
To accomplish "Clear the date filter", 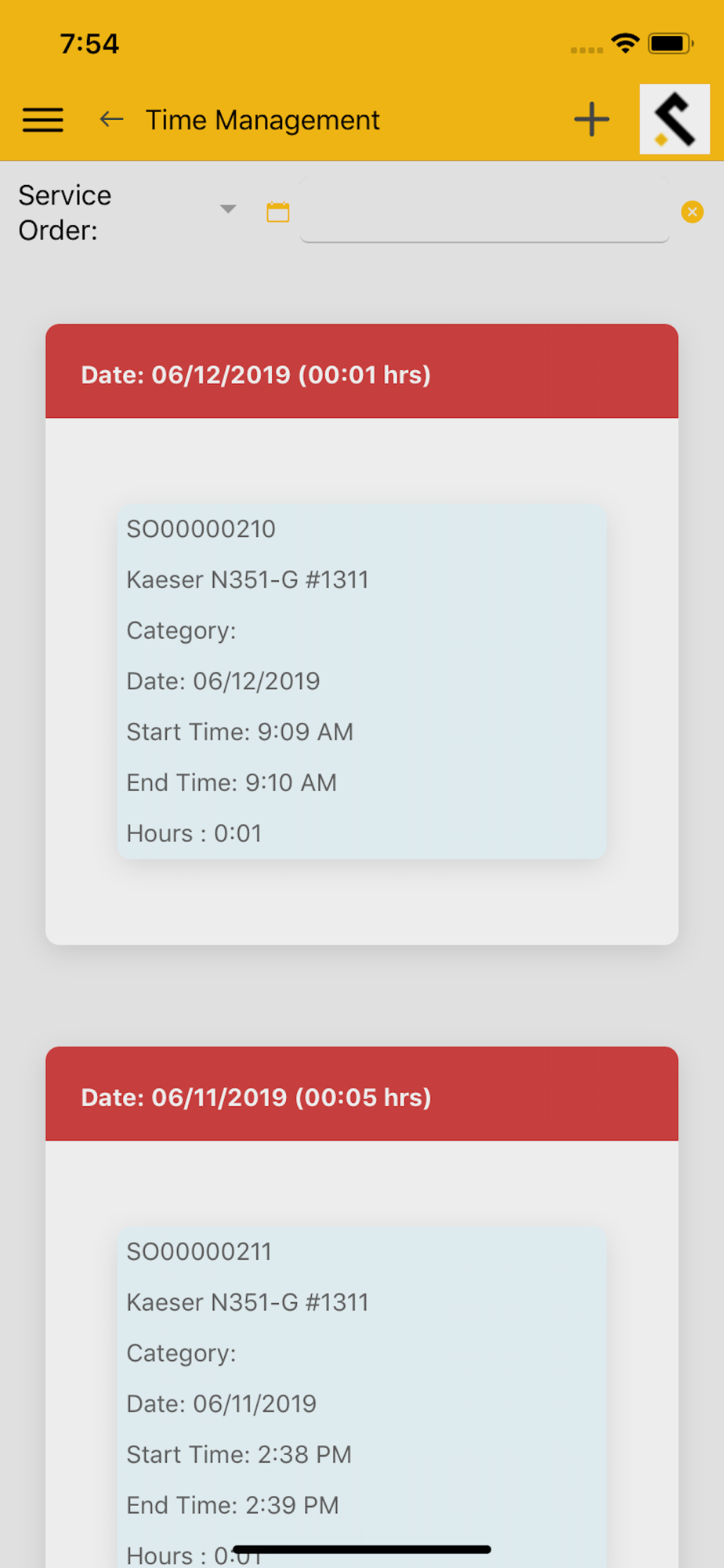I will click(x=692, y=212).
